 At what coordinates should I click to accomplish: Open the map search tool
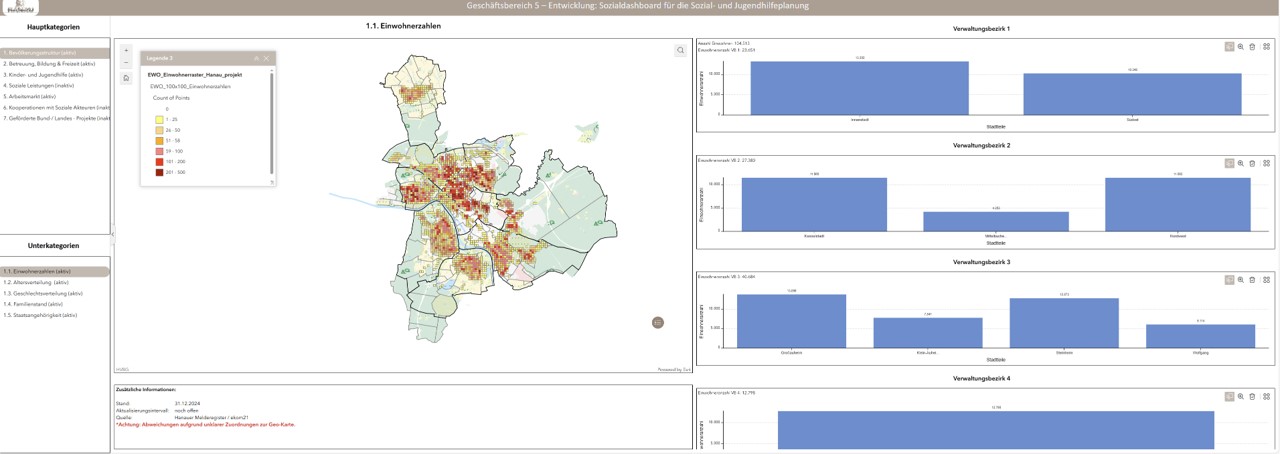(x=681, y=50)
